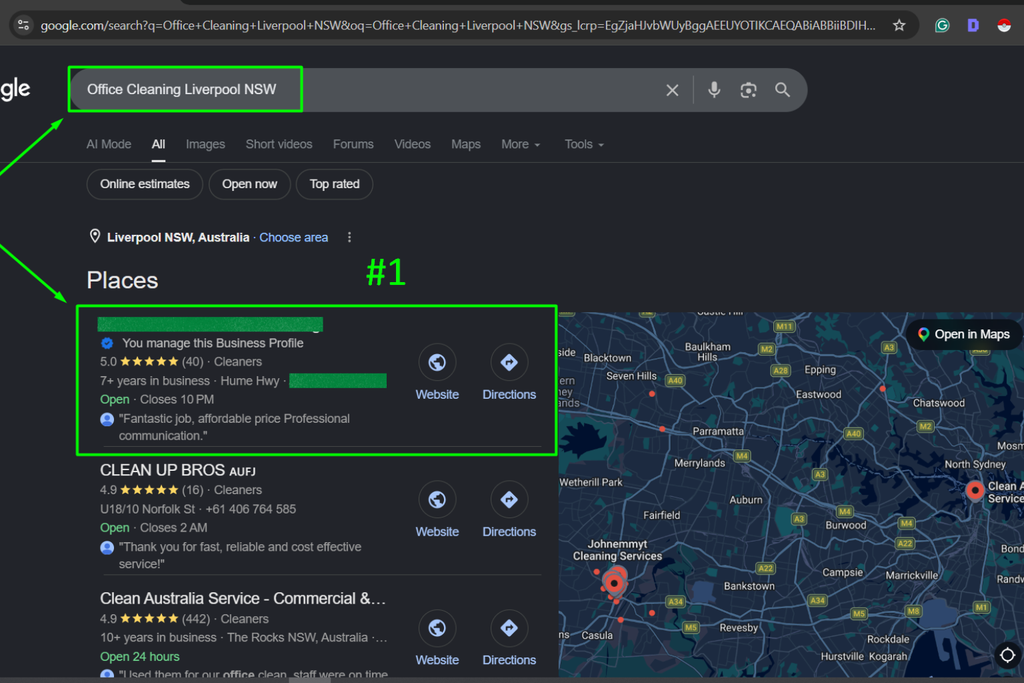The image size is (1024, 683).
Task: Click the Parramatta label on the map
Action: coord(718,431)
